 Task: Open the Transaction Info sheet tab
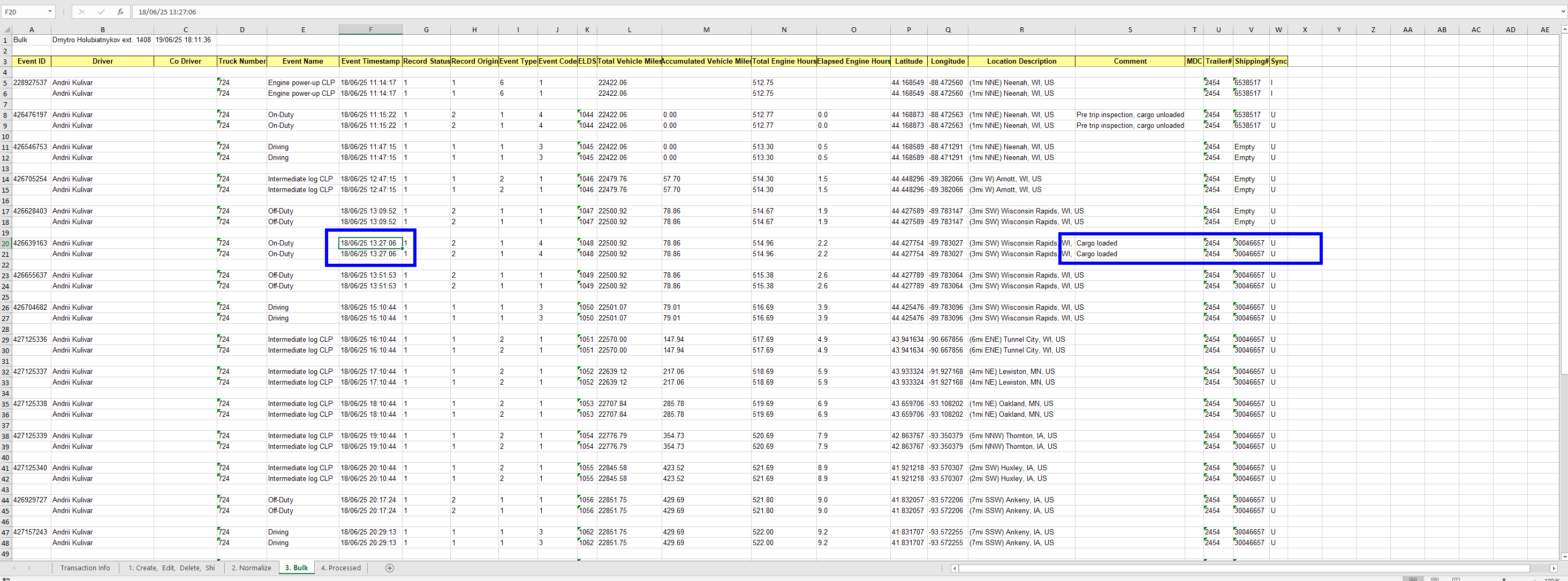click(85, 568)
